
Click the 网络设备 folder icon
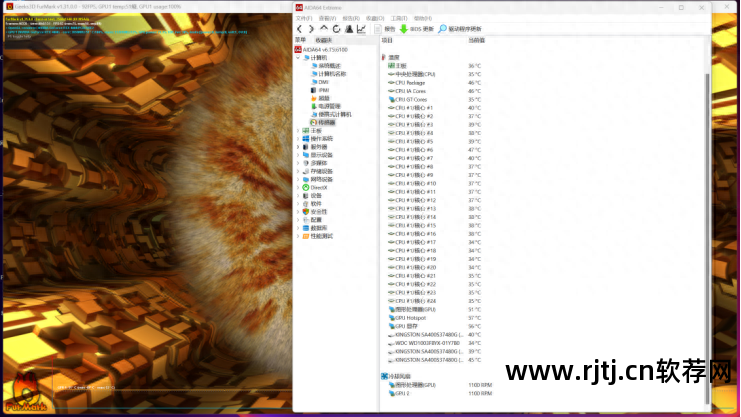[306, 179]
